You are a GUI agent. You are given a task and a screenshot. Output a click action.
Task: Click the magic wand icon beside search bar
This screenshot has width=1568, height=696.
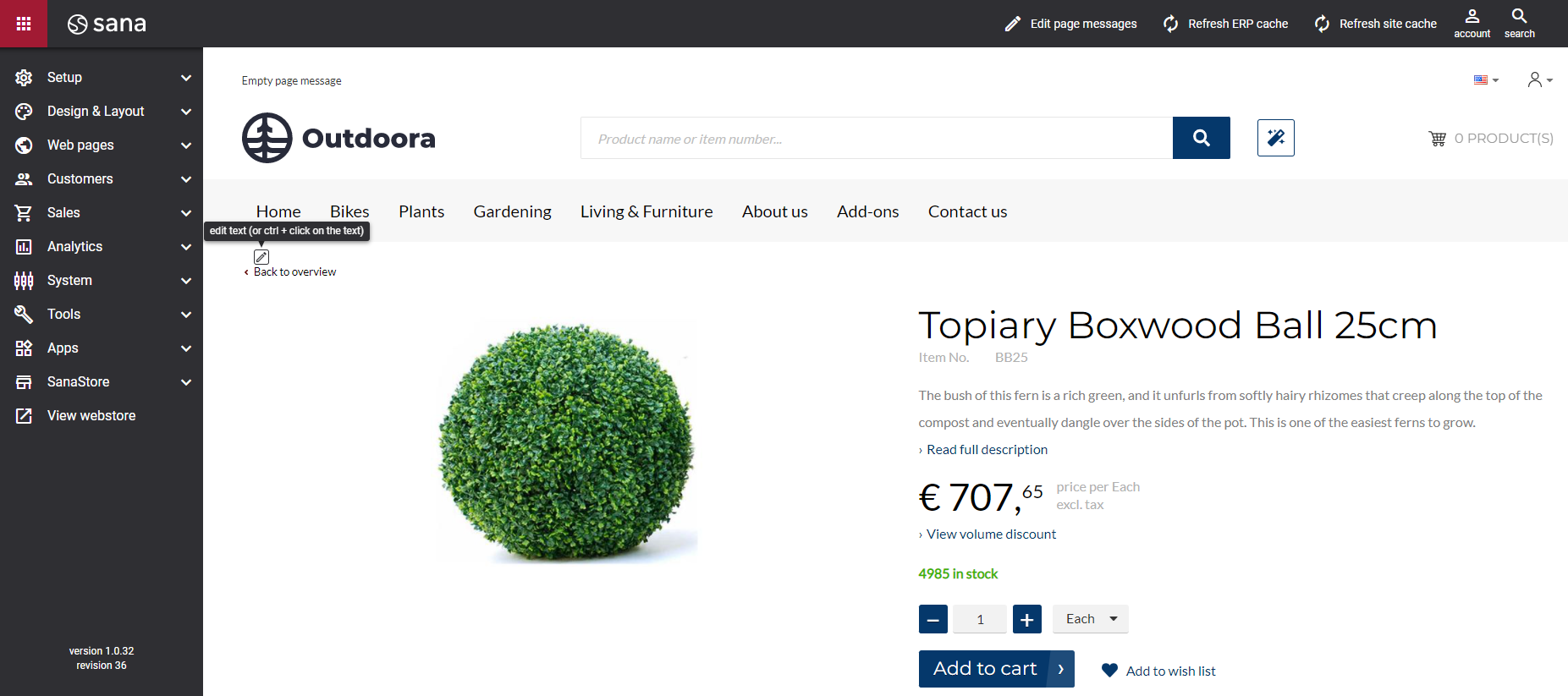1275,138
